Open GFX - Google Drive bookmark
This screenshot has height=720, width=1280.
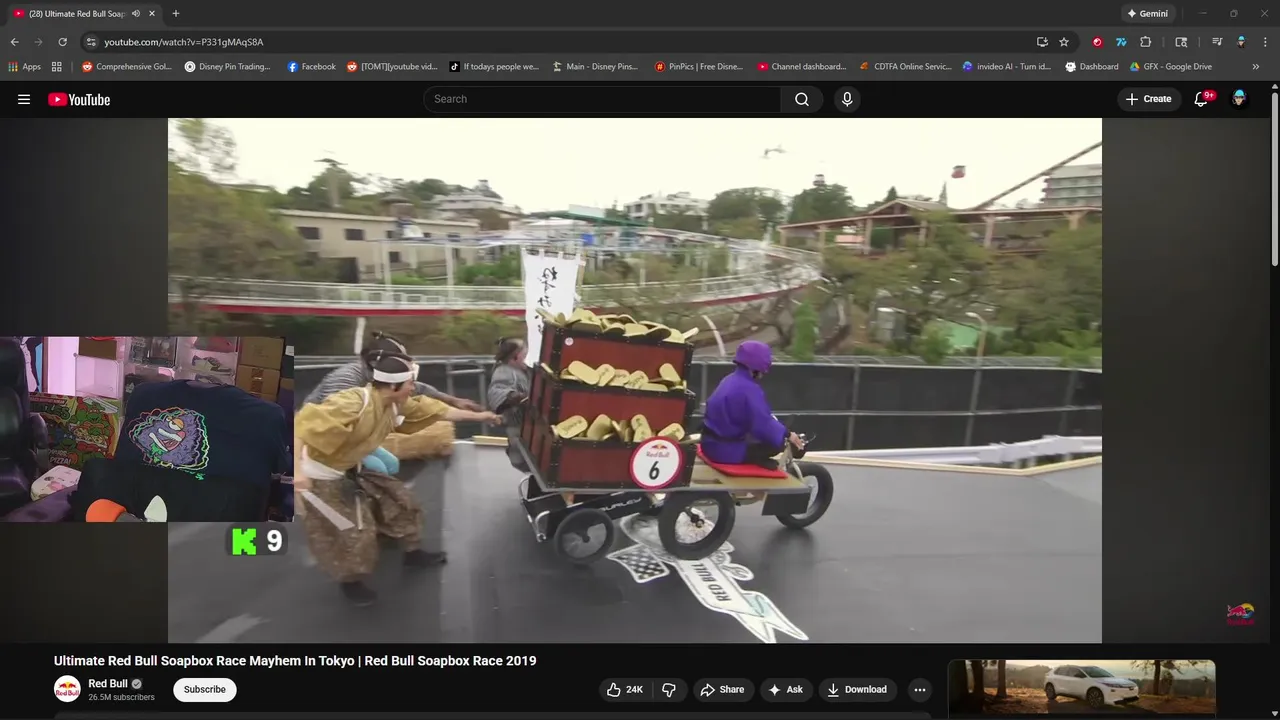1171,67
